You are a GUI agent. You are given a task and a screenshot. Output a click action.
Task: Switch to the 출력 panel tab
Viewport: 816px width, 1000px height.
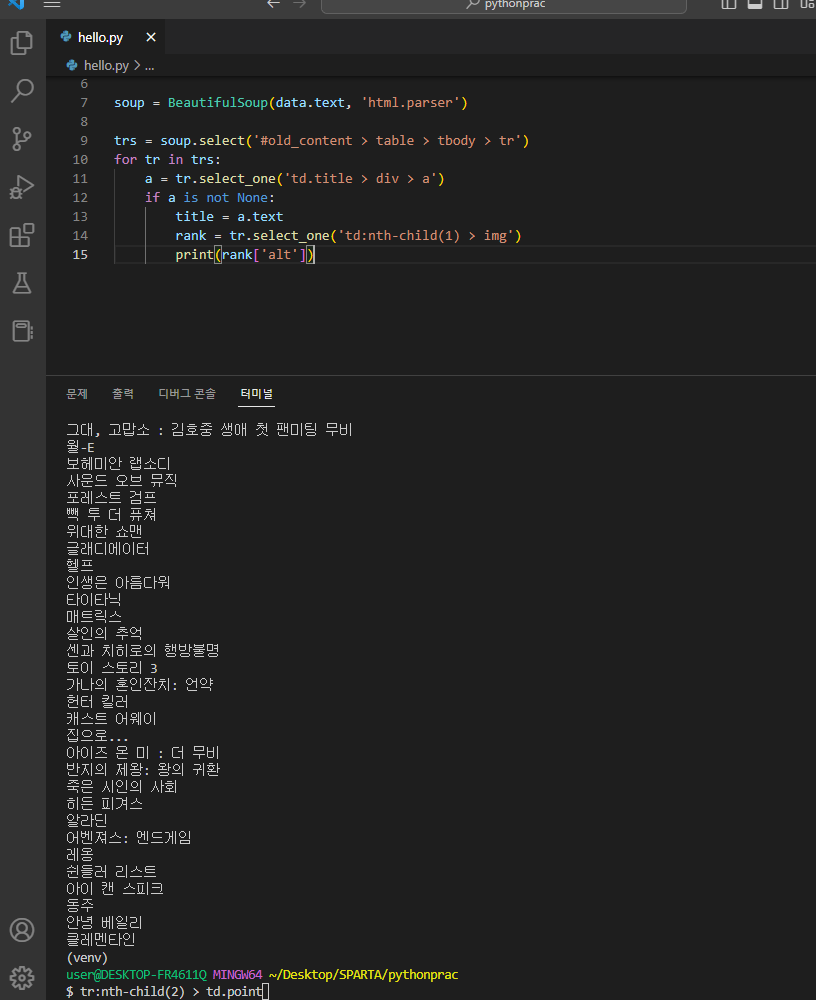tap(123, 393)
